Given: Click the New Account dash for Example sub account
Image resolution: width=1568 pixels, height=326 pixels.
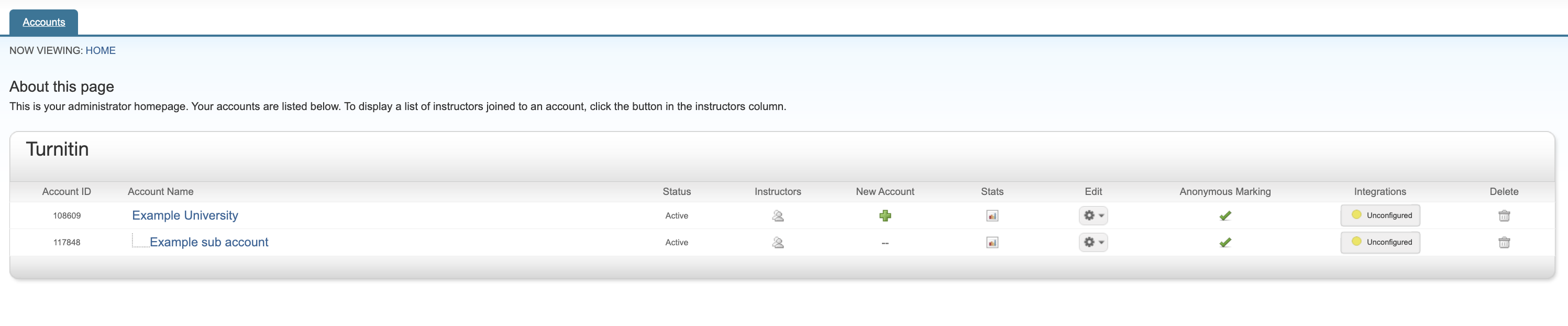Looking at the screenshot, I should pyautogui.click(x=885, y=243).
